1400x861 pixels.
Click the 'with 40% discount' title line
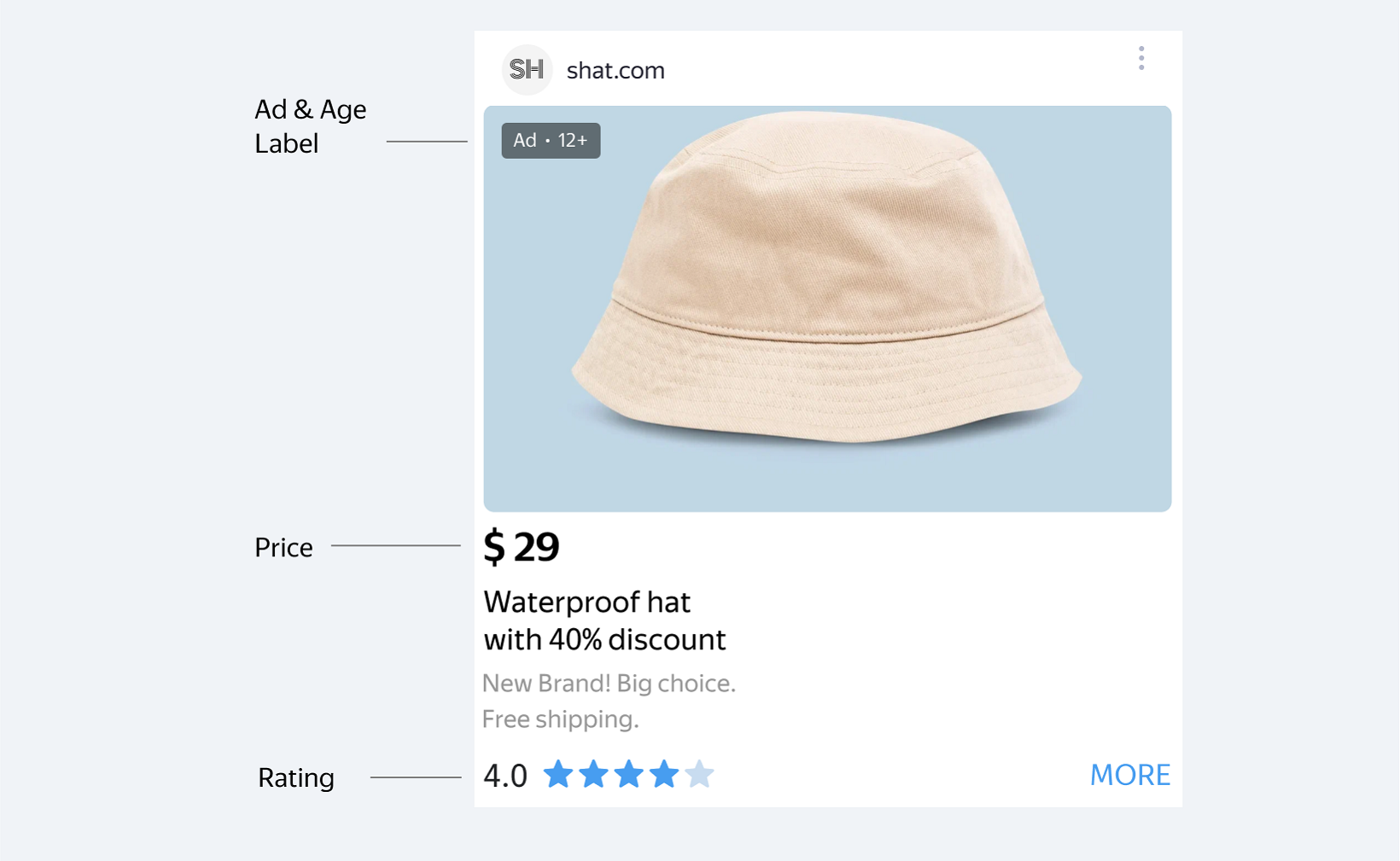604,640
